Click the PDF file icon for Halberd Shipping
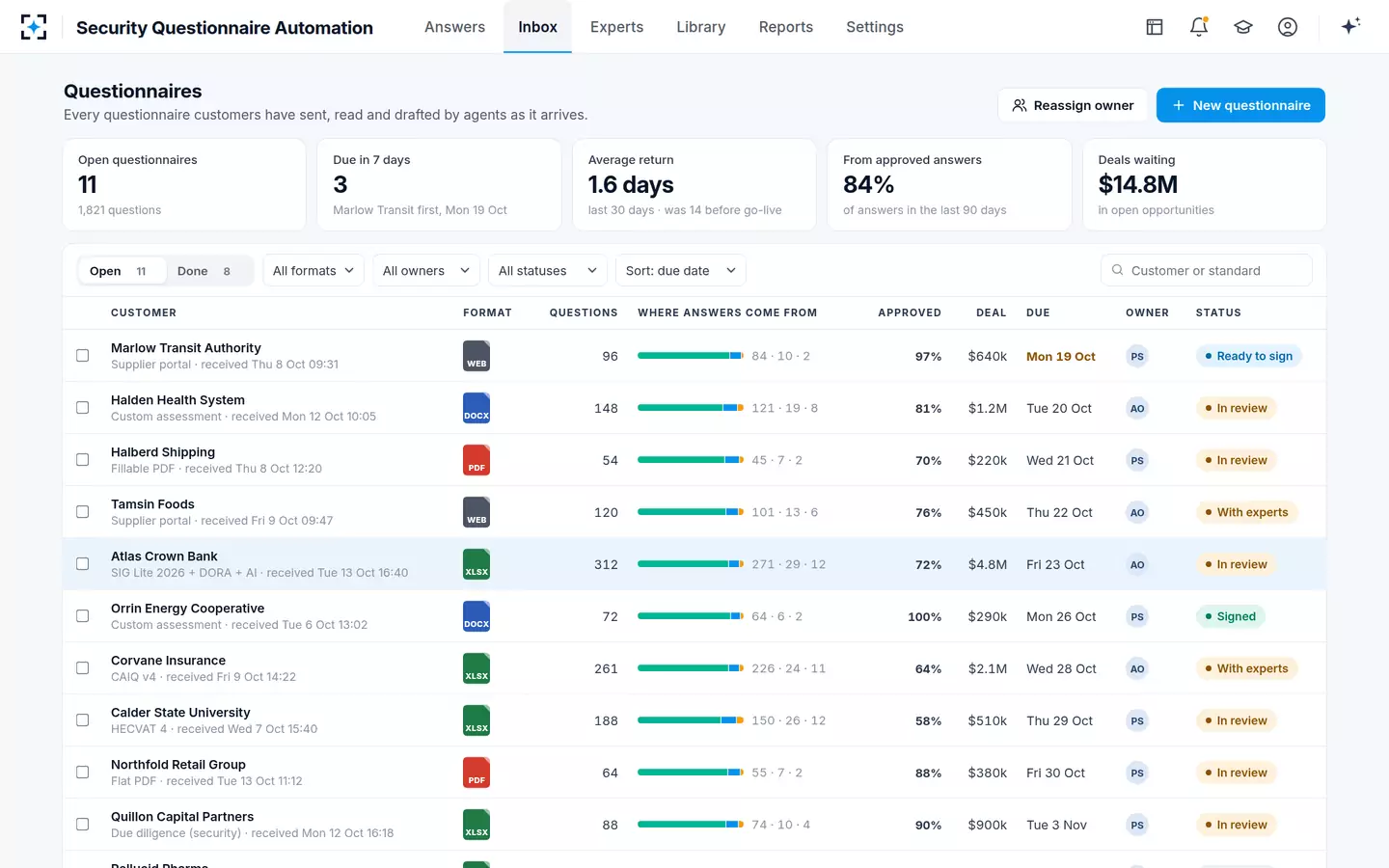 (x=477, y=460)
